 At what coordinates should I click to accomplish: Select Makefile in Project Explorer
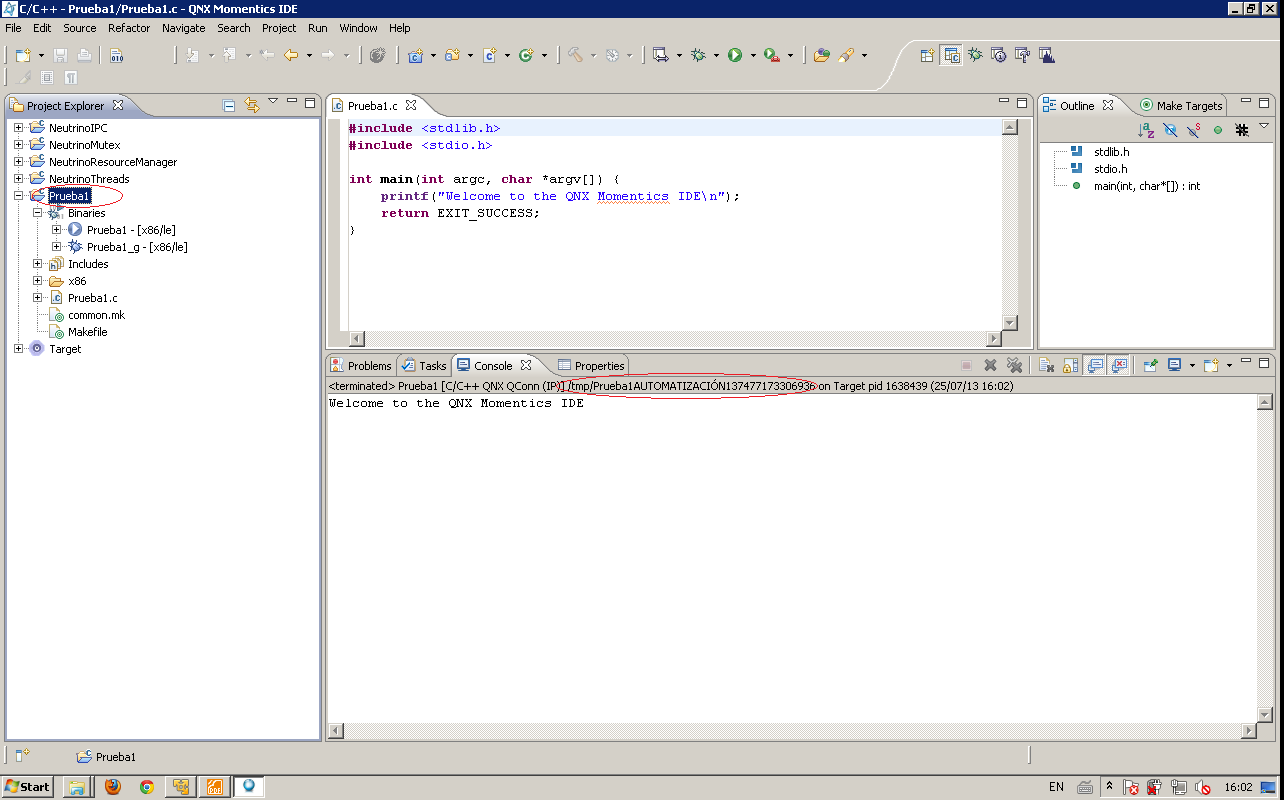pyautogui.click(x=87, y=332)
